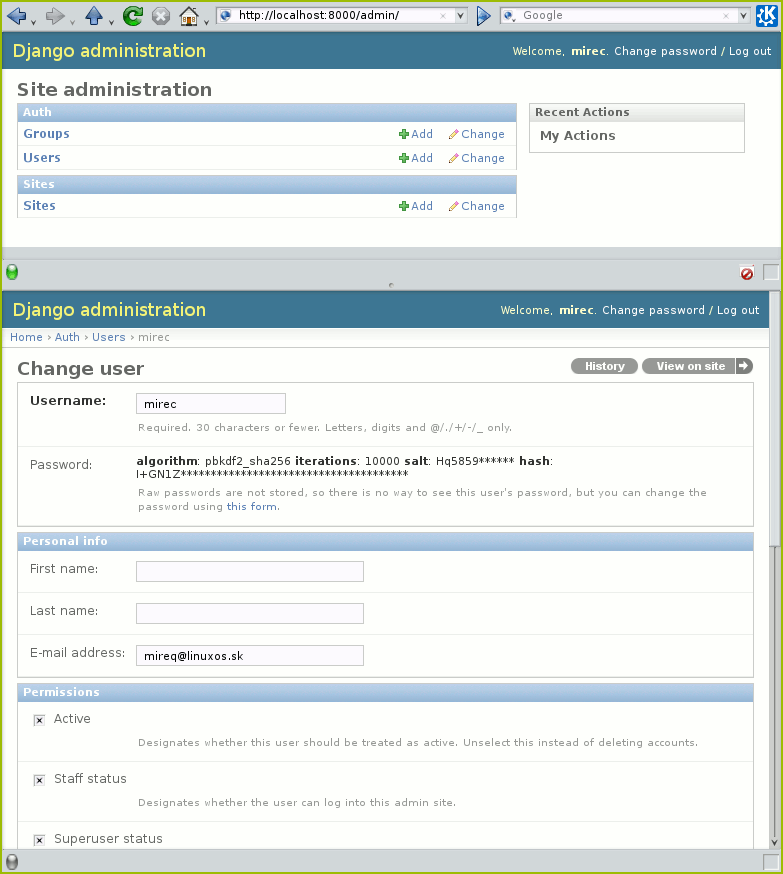Expand the address bar URL dropdown
Viewport: 783px width, 874px height.
click(460, 16)
